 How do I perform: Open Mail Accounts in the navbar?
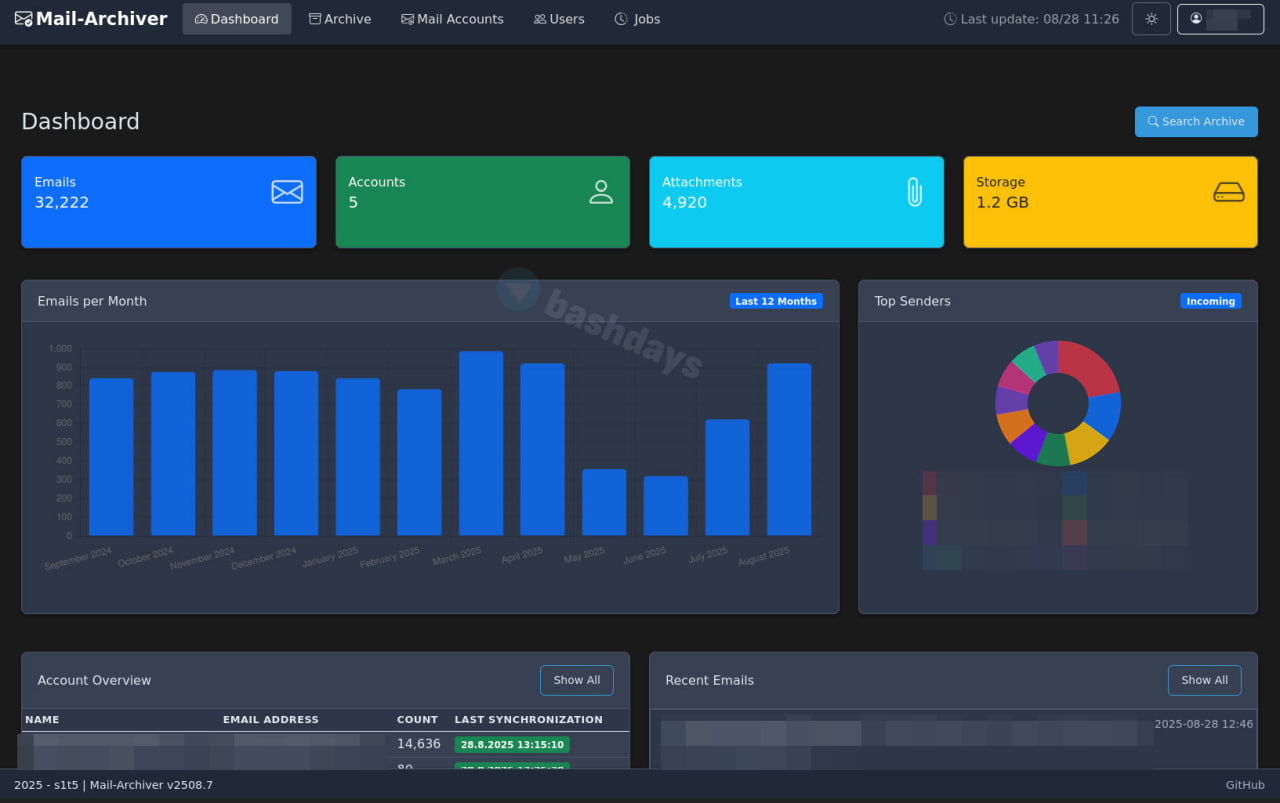click(x=452, y=19)
